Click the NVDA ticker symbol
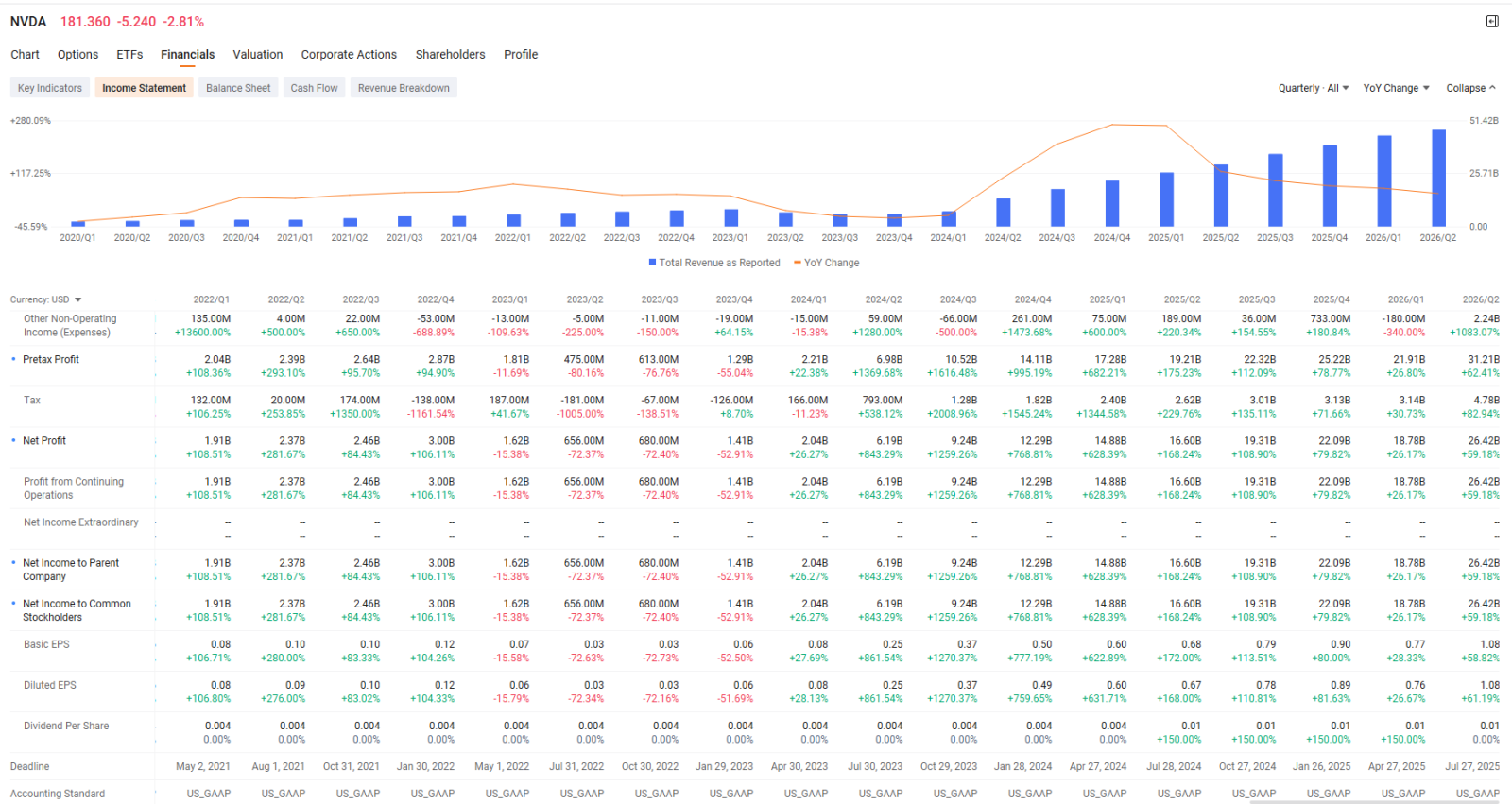 pos(28,22)
